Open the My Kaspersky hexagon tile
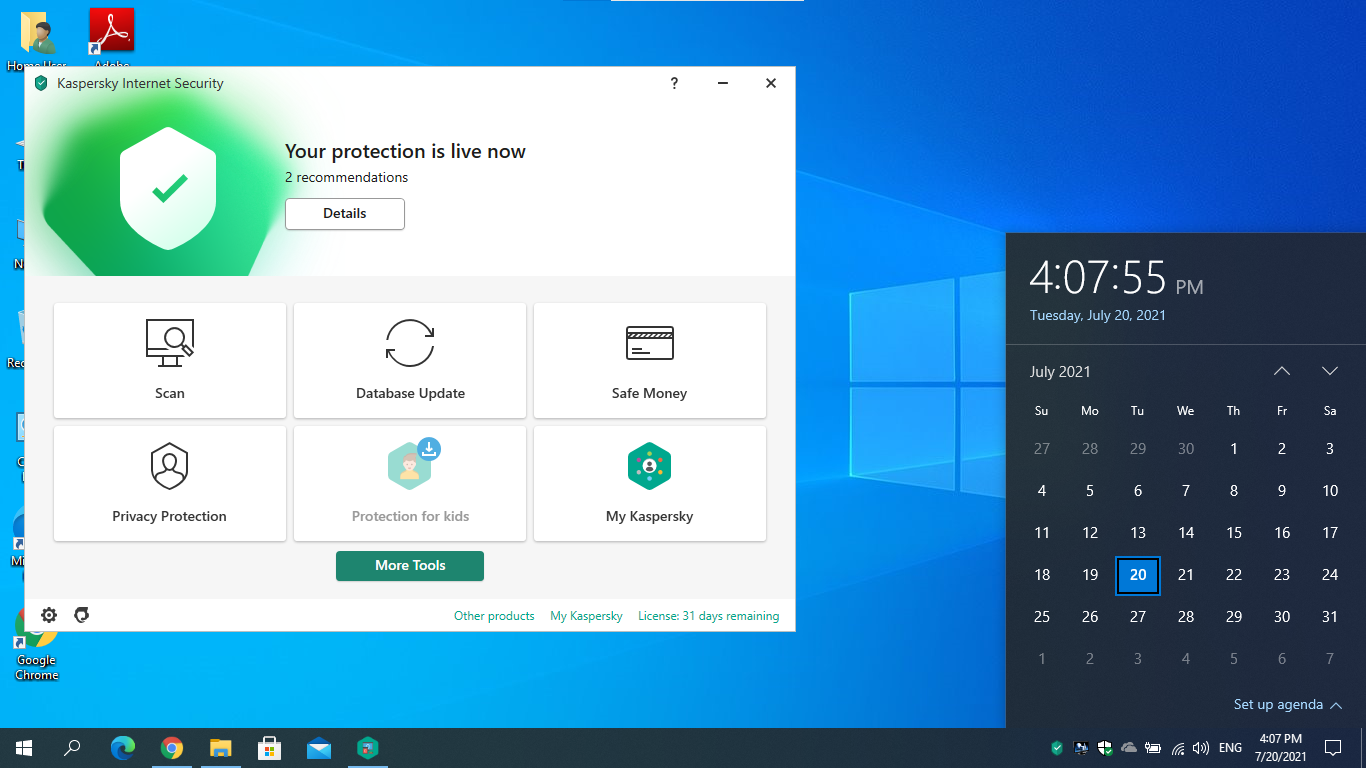The width and height of the screenshot is (1366, 768). point(650,484)
